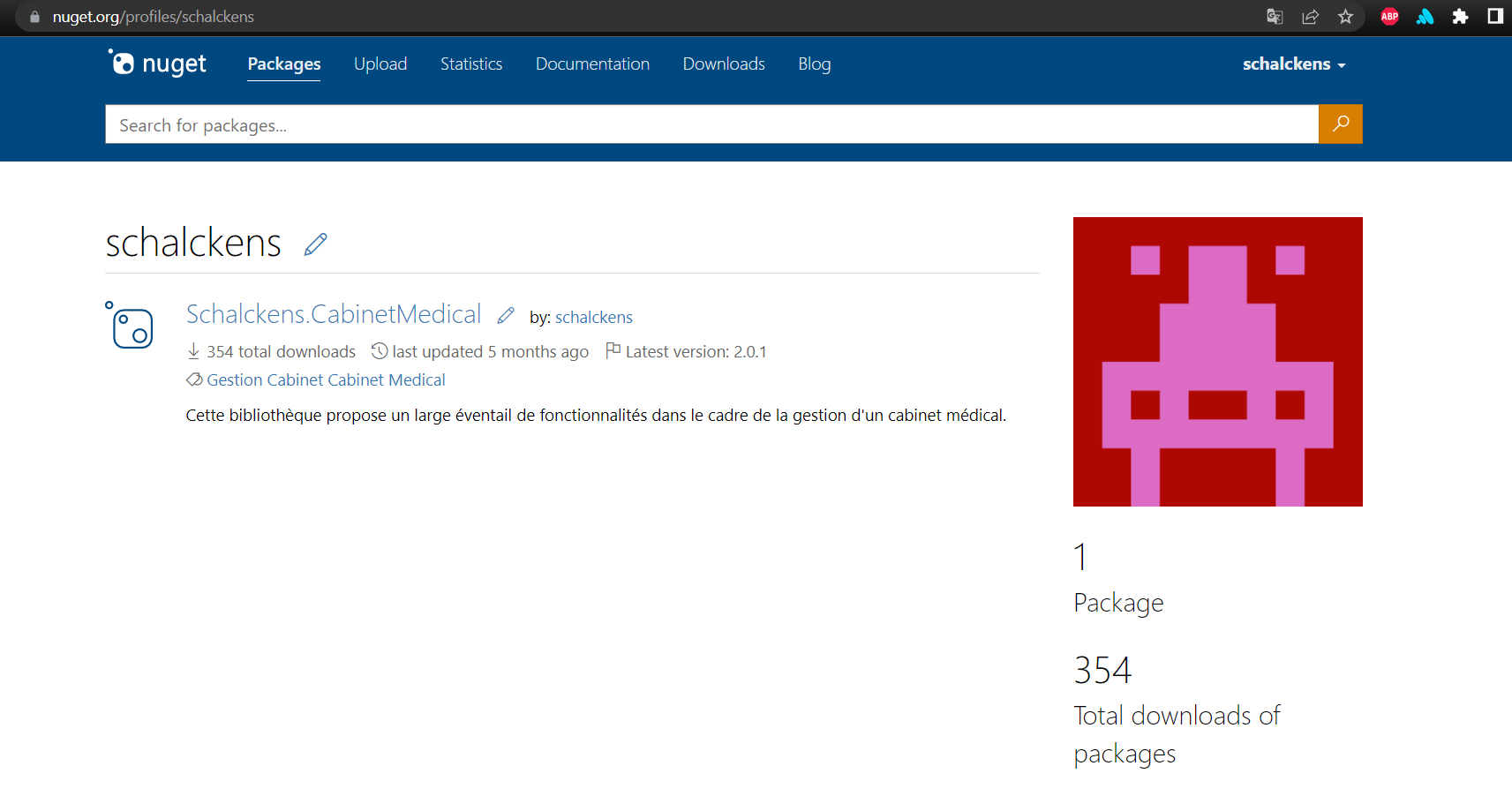Click flag icon beside Latest version
1512x811 pixels.
pyautogui.click(x=613, y=350)
